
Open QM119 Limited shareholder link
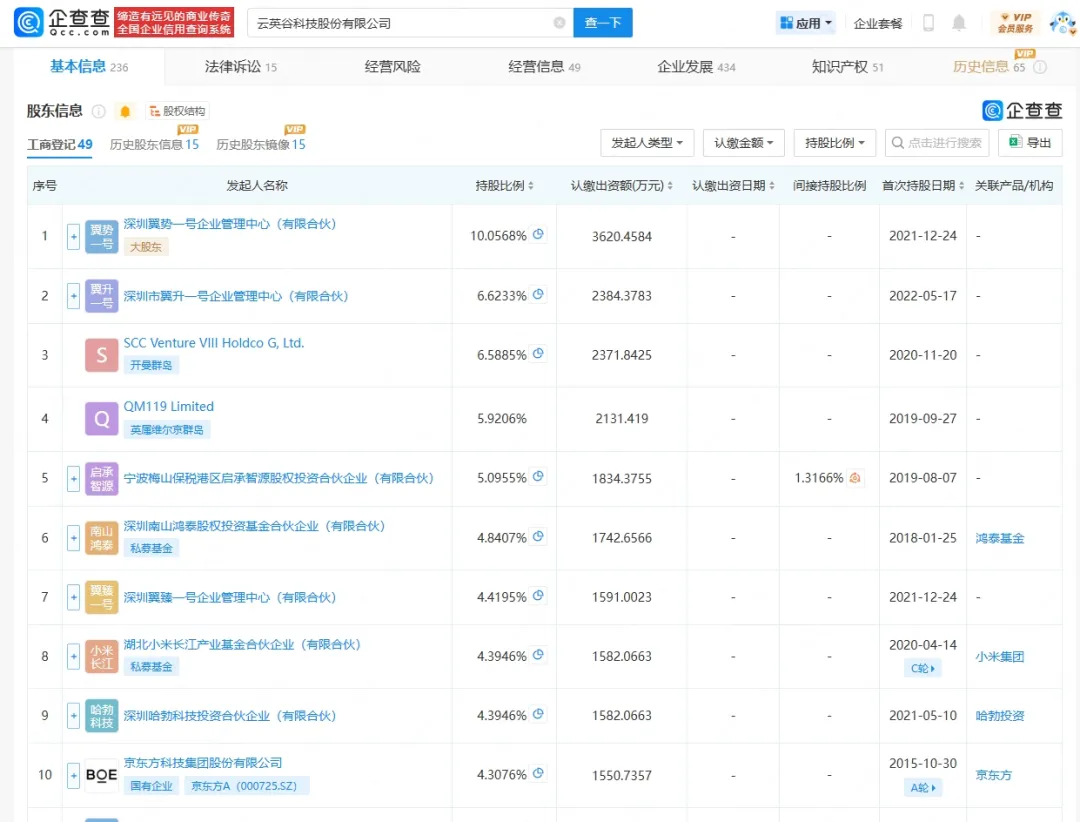[169, 407]
